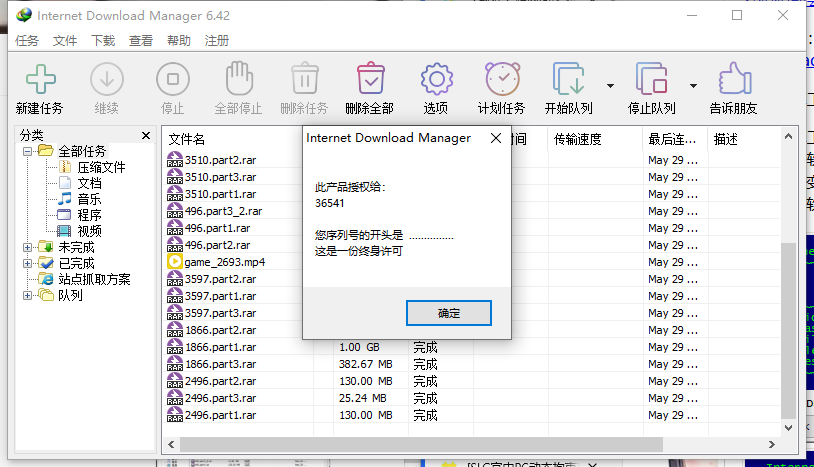Select file 2496.part1.rar

[x=220, y=415]
